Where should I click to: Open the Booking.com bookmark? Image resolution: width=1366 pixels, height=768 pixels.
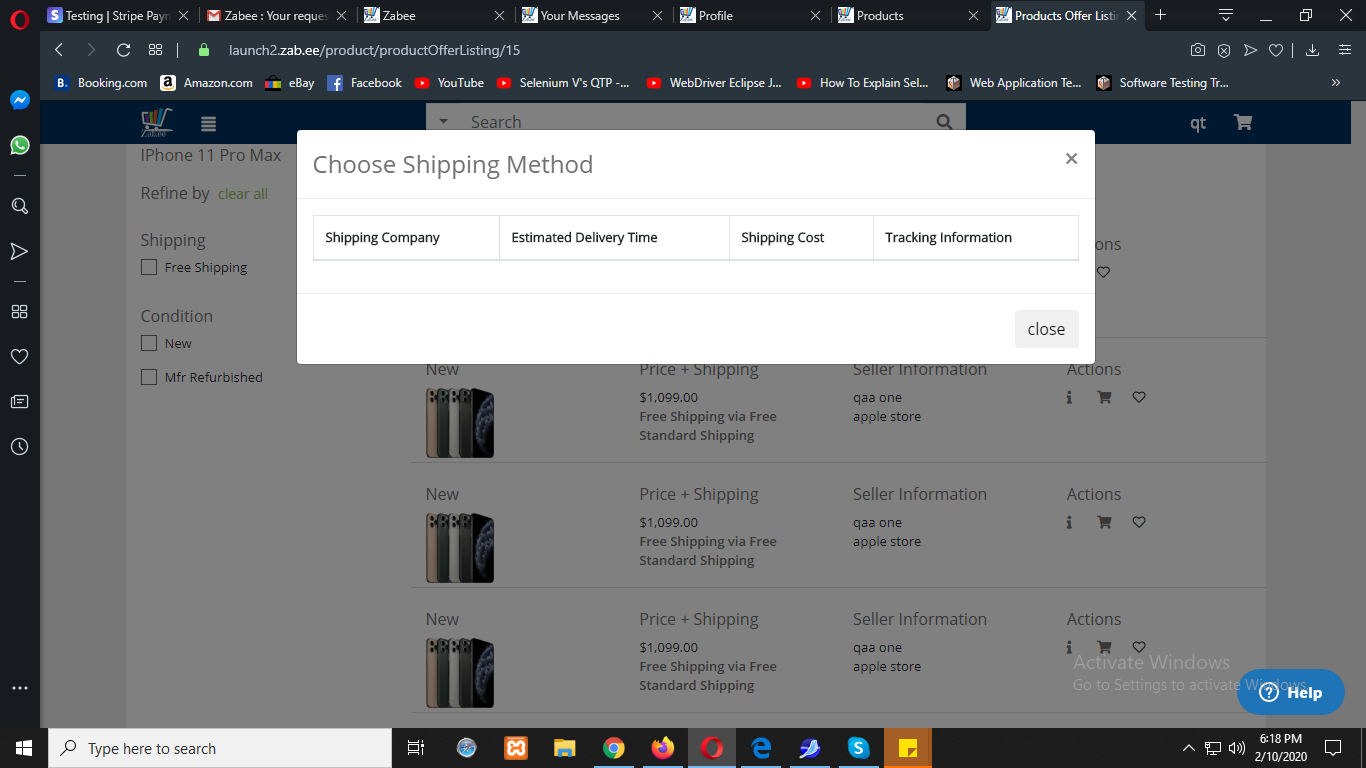click(100, 83)
